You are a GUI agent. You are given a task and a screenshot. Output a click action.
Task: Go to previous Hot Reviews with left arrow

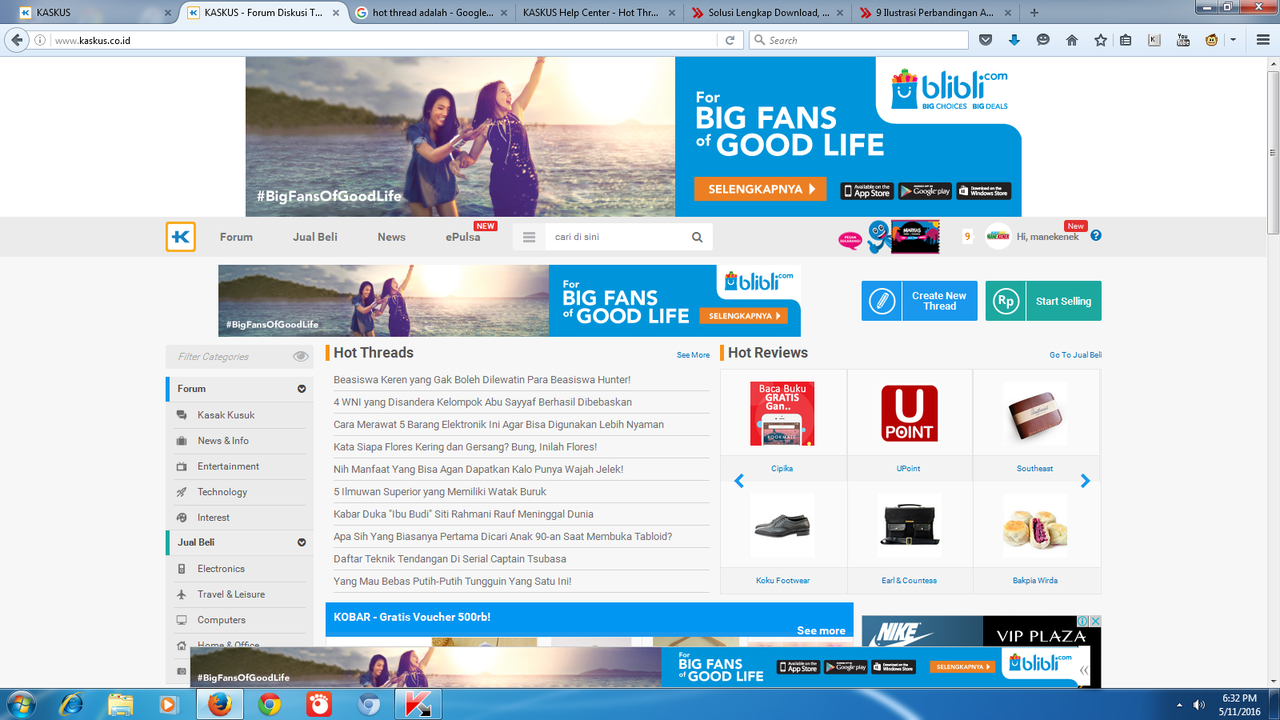[739, 481]
